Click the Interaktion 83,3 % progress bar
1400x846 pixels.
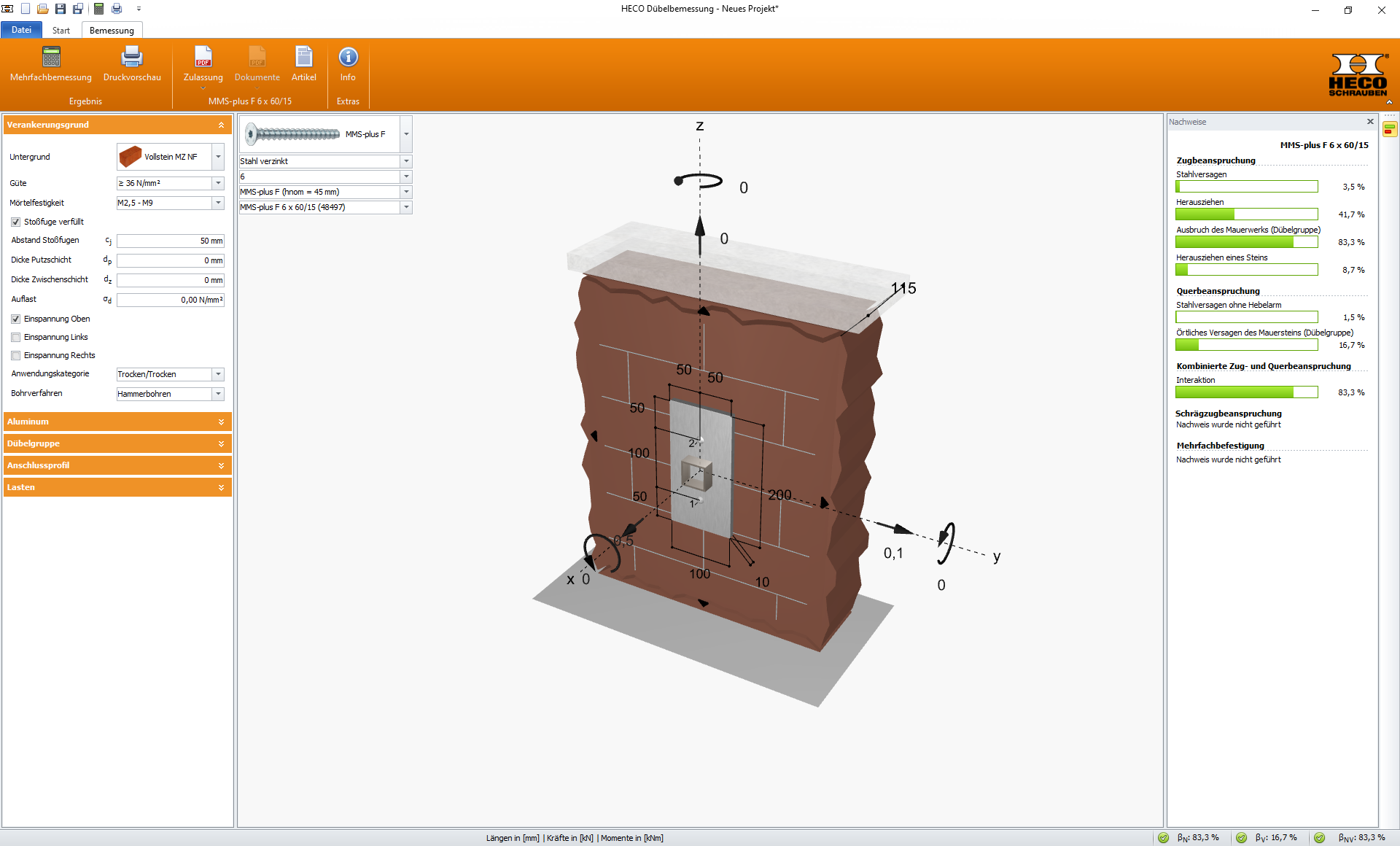(x=1247, y=392)
